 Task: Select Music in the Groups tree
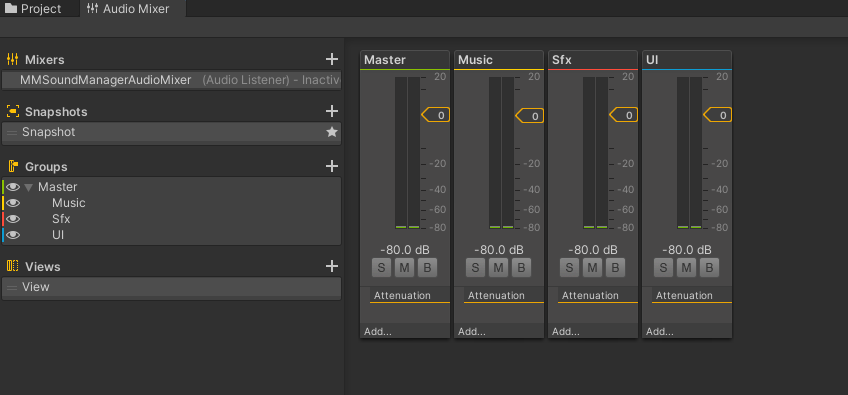69,203
